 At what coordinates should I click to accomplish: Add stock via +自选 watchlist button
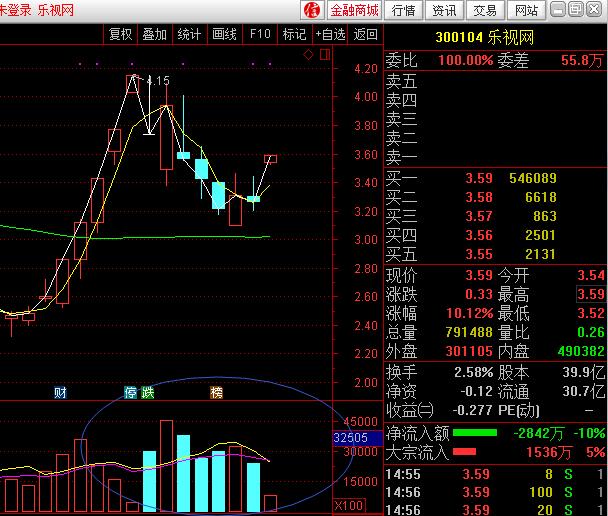[329, 34]
